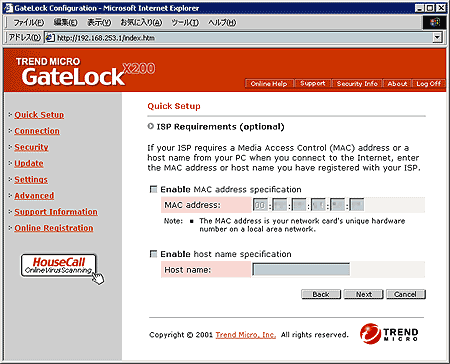Click the second MAC address octet field
450x364 pixels.
(x=279, y=205)
